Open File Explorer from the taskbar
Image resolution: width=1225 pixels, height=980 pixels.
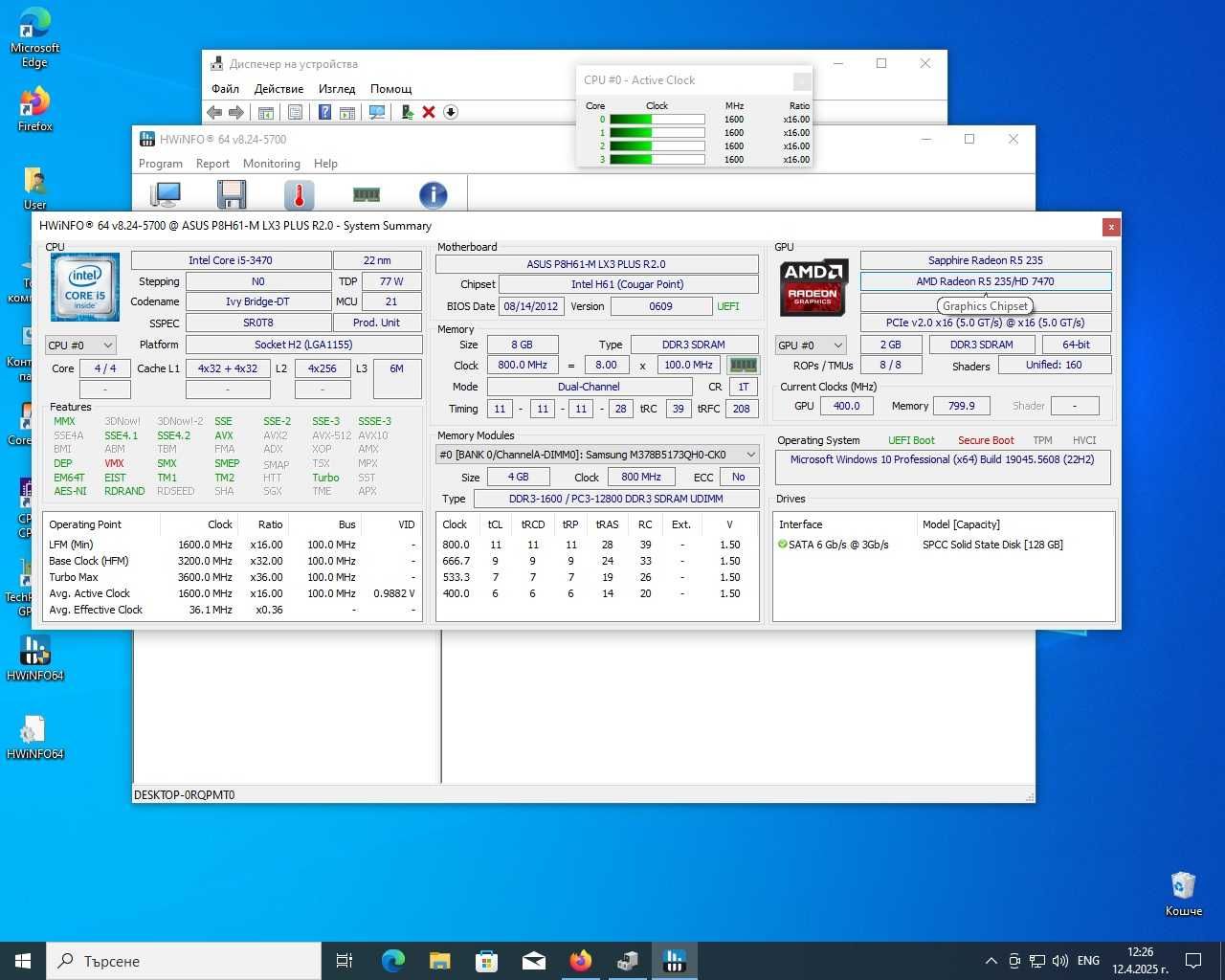[x=439, y=961]
